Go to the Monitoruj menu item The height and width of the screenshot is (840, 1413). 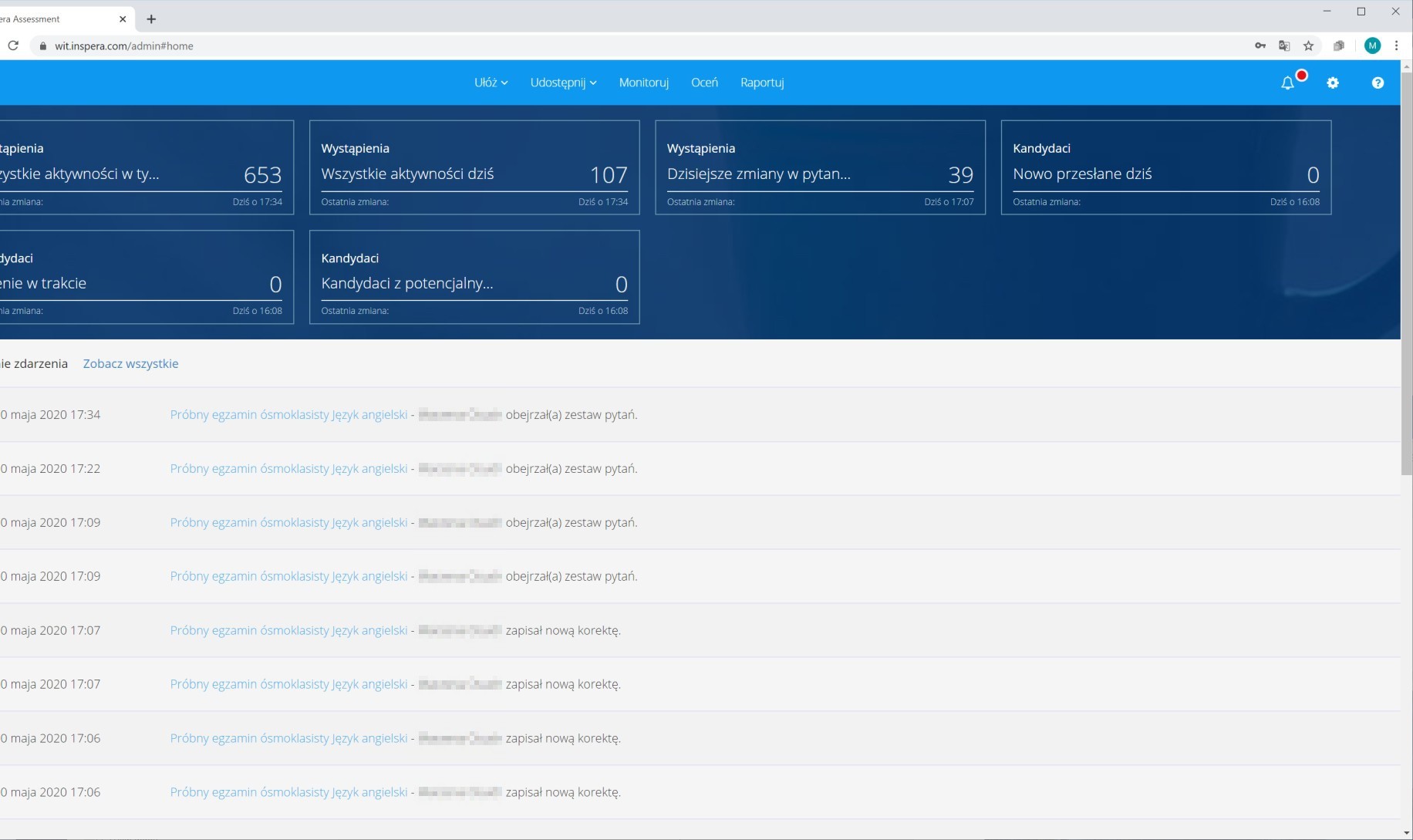tap(643, 83)
